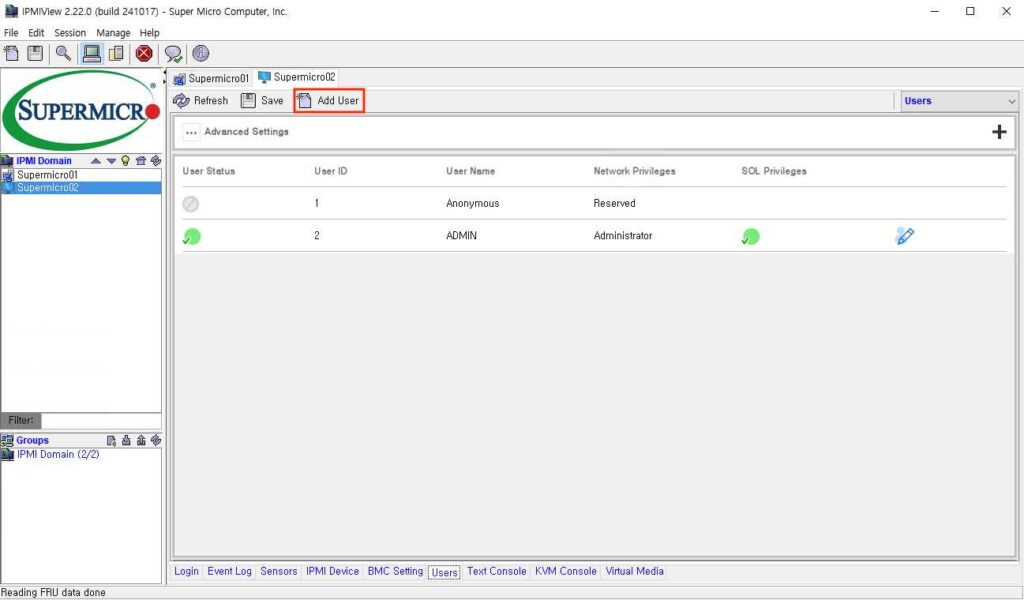
Task: Open the Sensors bottom tab
Action: click(x=279, y=571)
